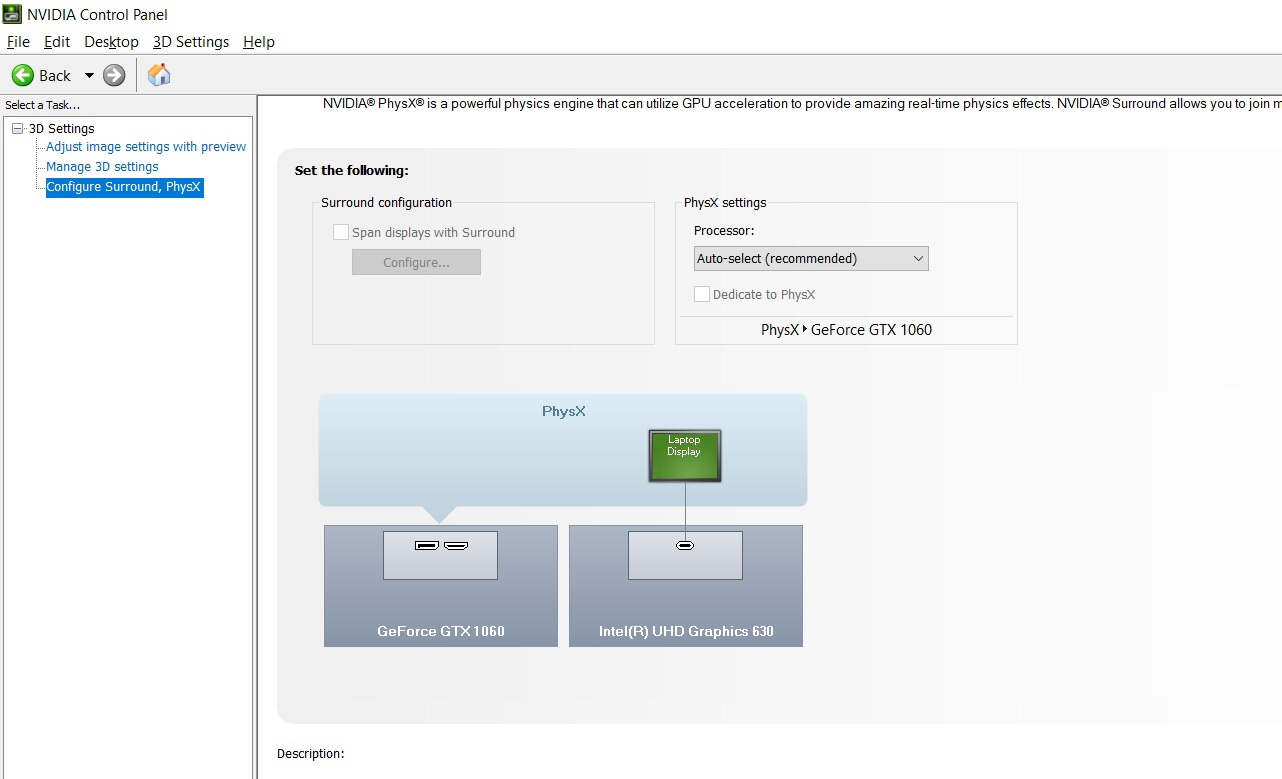Open Manage 3D settings page
Viewport: 1282px width, 779px height.
102,167
